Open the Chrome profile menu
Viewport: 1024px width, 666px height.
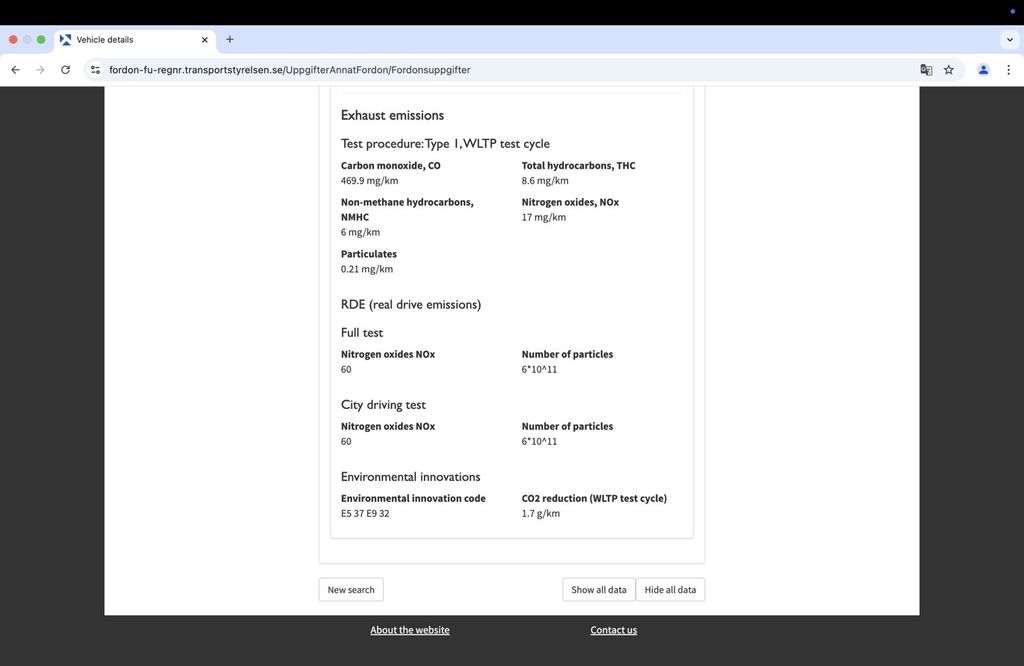click(x=983, y=70)
